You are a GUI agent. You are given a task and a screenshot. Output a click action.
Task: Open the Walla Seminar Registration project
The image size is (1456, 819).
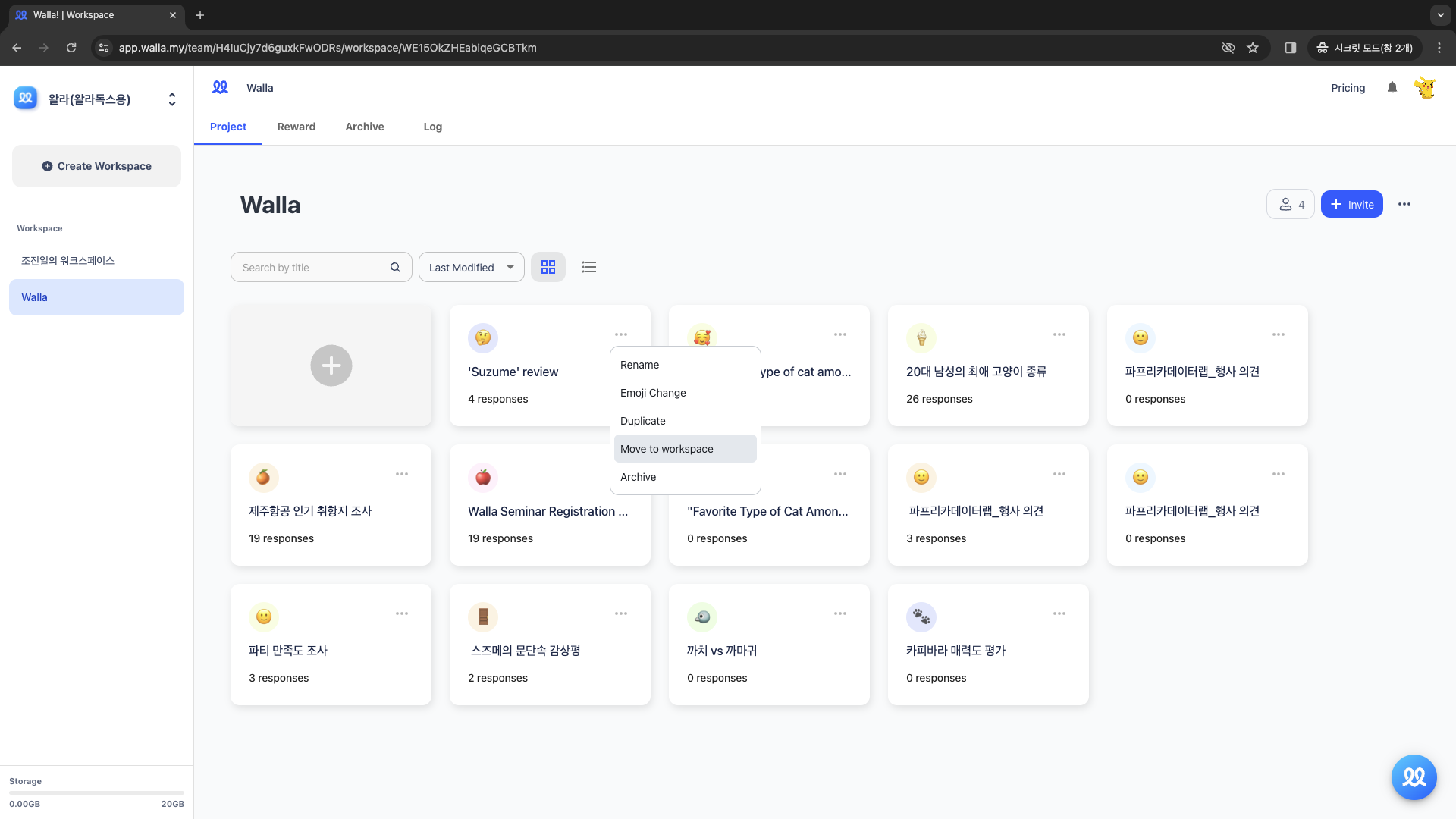(x=550, y=505)
